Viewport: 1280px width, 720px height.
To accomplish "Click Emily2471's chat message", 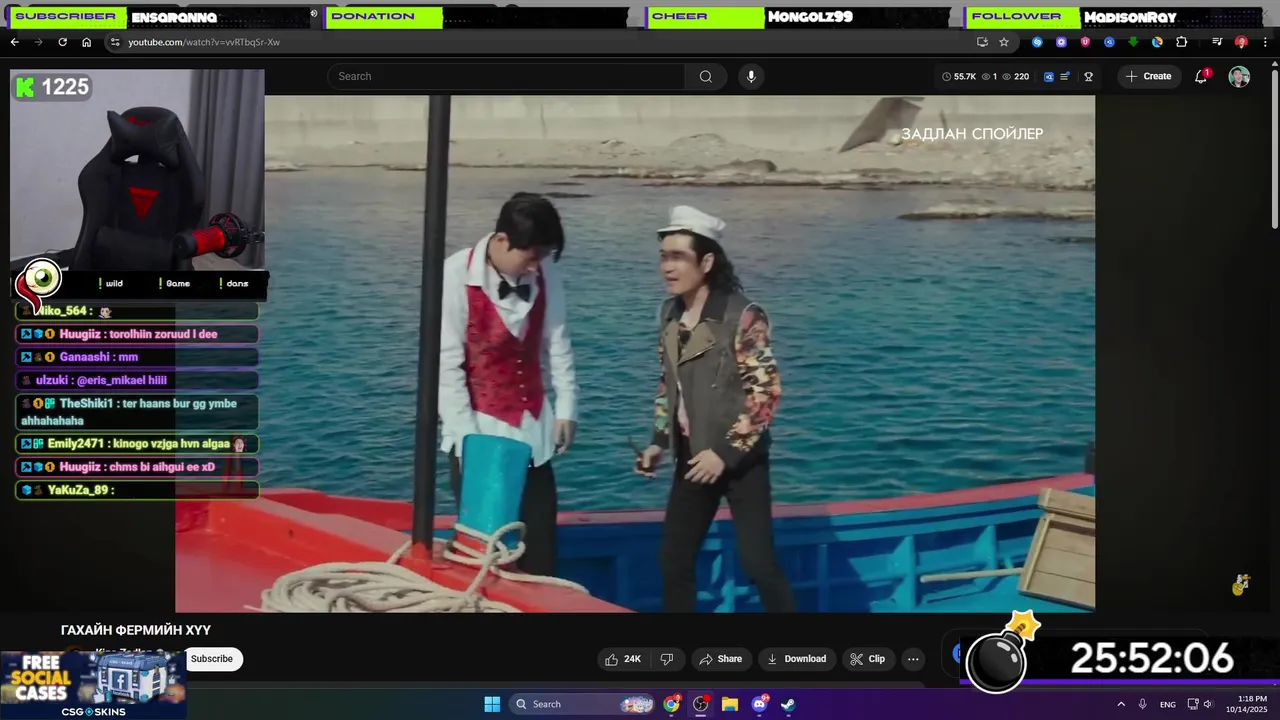I will pos(138,444).
